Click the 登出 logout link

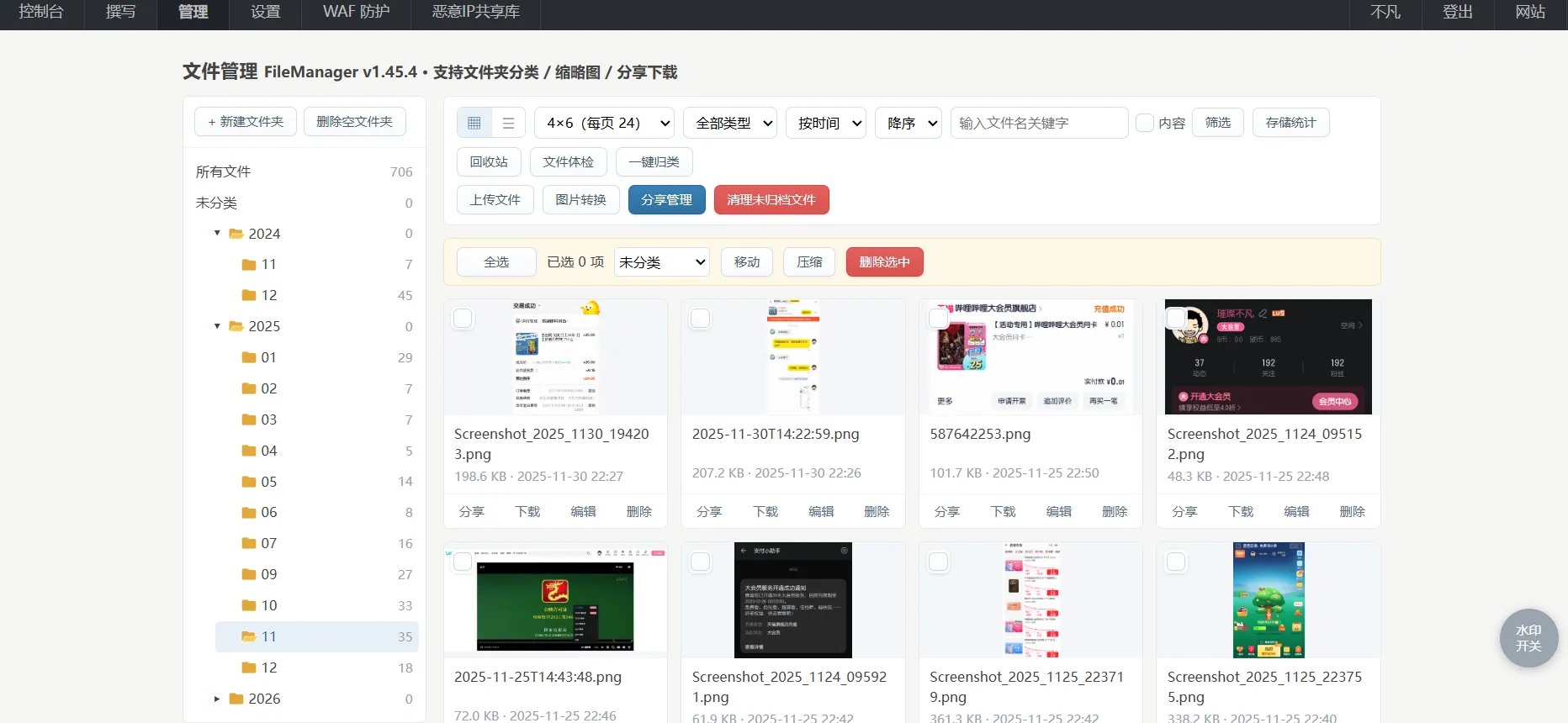pos(1458,12)
